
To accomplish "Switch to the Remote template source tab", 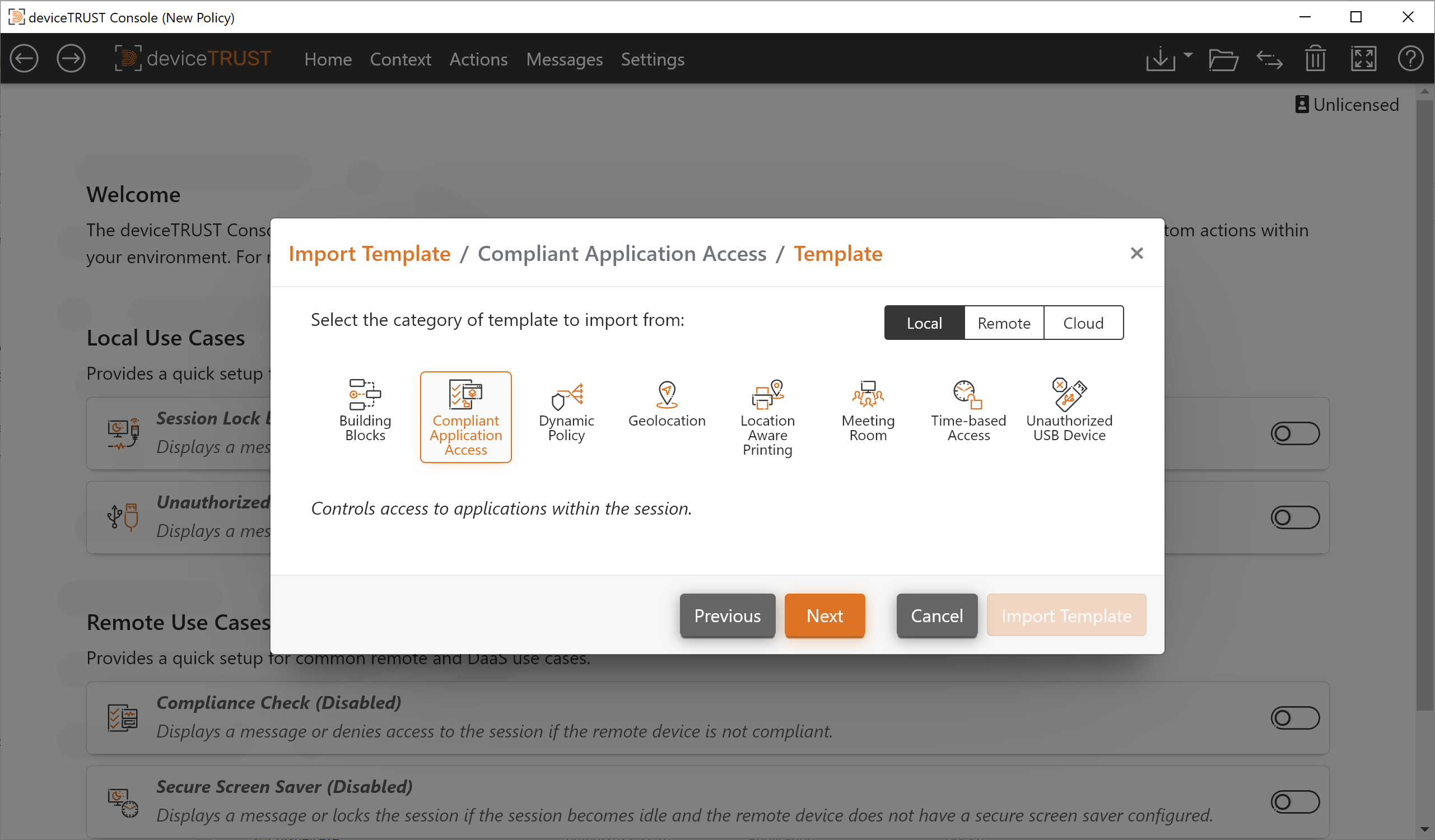I will pyautogui.click(x=1003, y=323).
